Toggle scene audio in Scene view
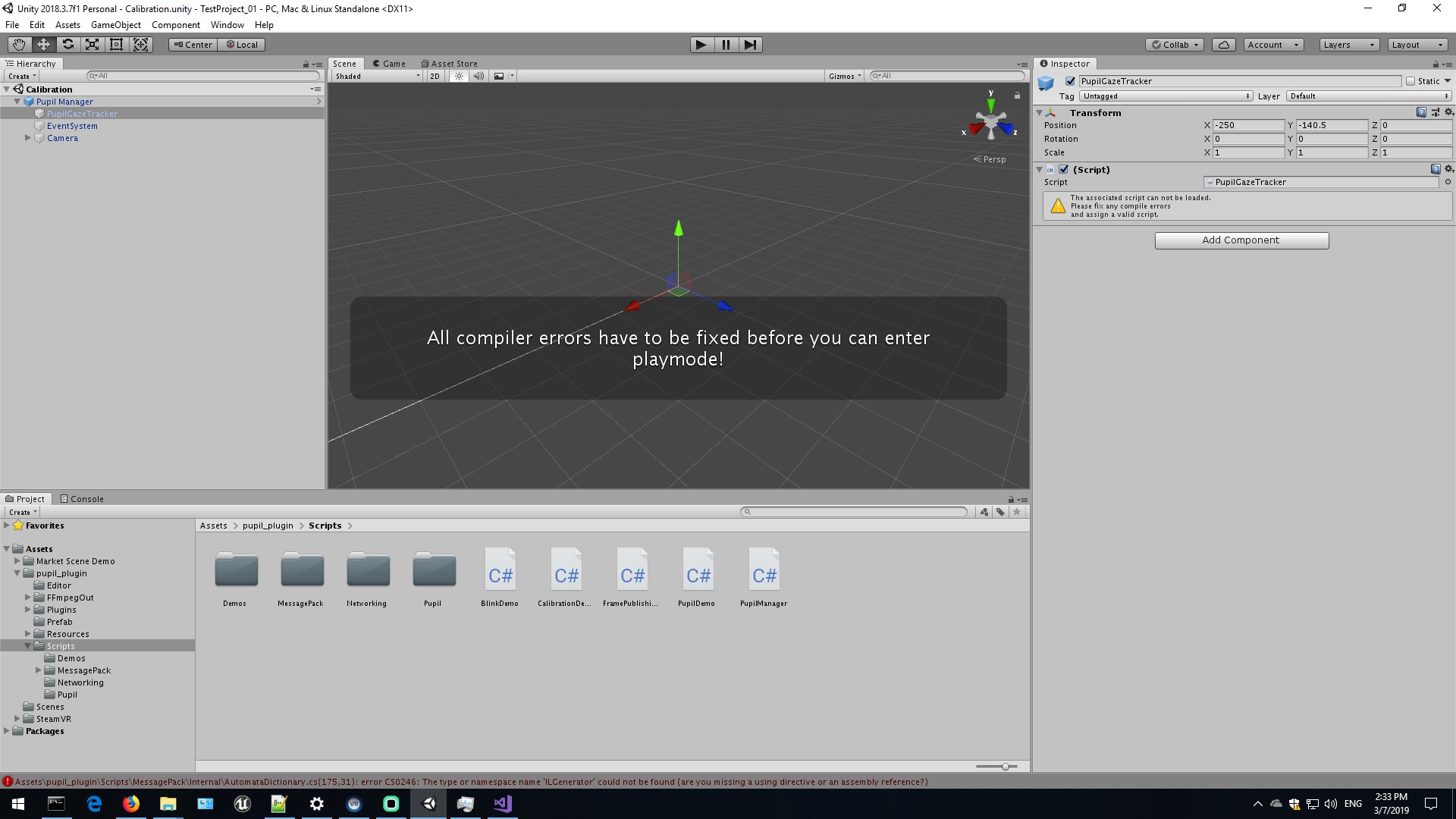The width and height of the screenshot is (1456, 819). click(x=479, y=76)
